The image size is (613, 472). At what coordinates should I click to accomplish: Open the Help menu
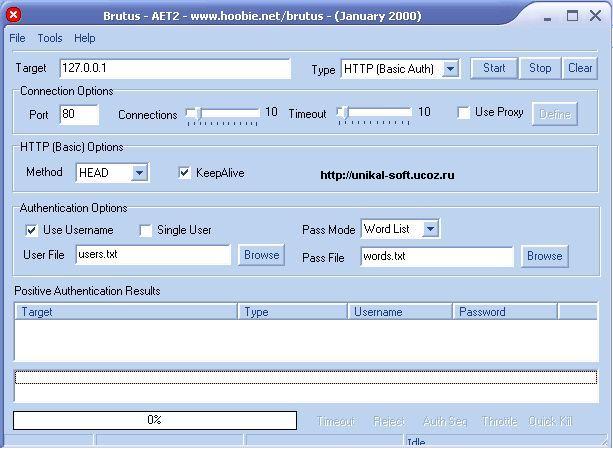85,38
